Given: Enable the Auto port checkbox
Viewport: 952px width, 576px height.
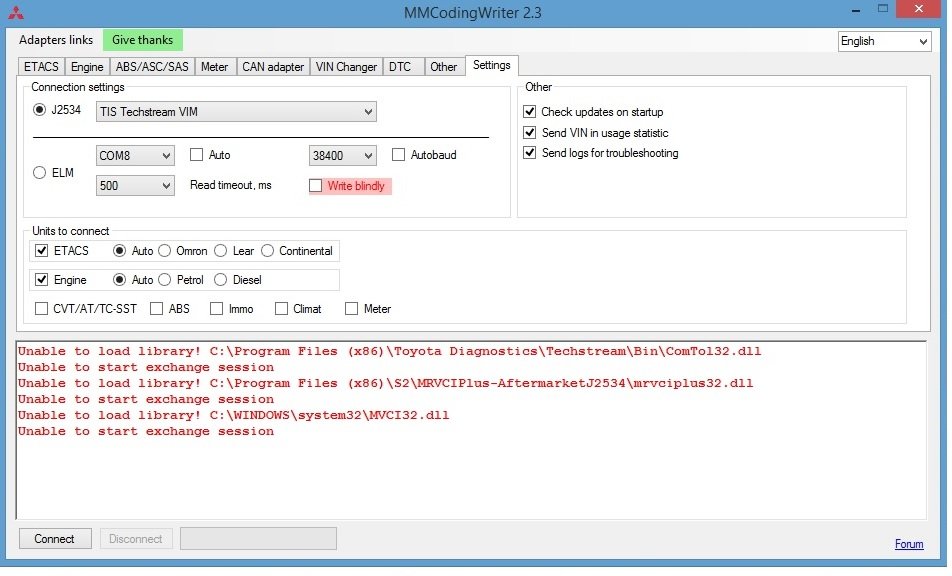Looking at the screenshot, I should coord(196,155).
